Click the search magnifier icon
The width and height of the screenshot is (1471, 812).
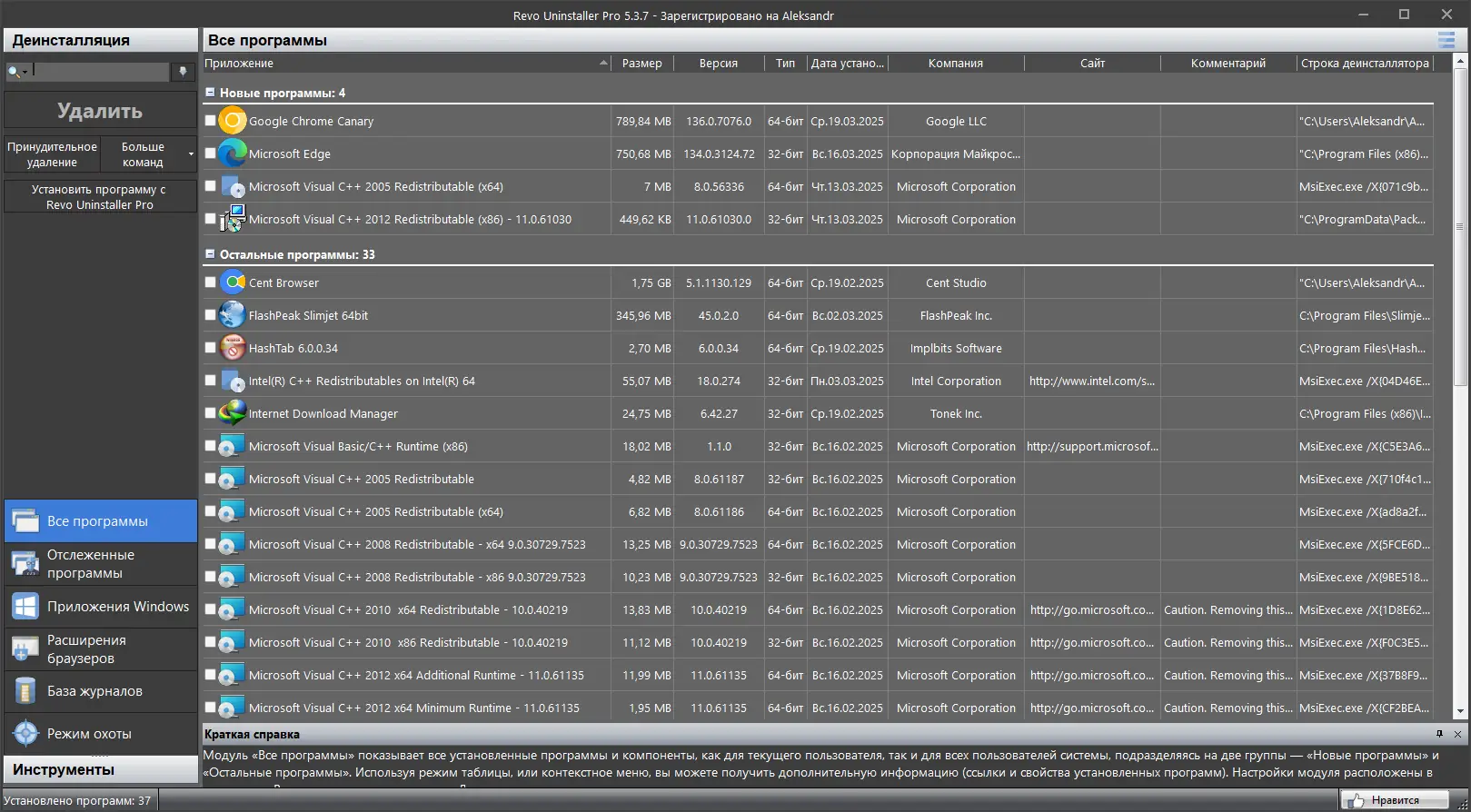tap(14, 71)
